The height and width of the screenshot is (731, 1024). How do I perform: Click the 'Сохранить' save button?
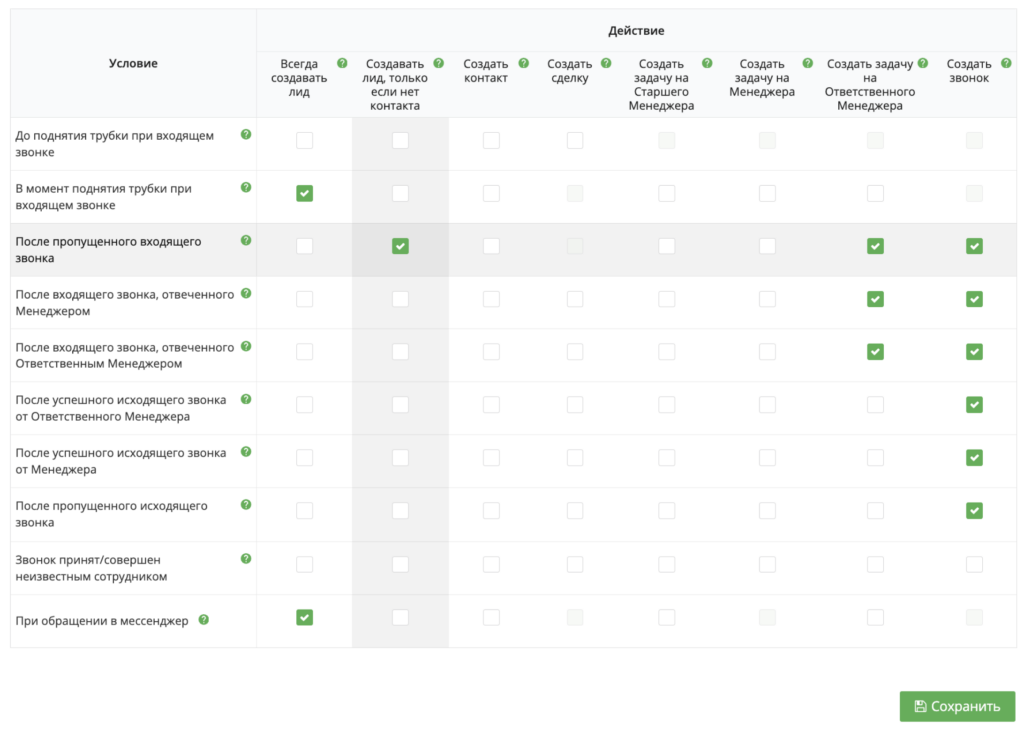957,706
